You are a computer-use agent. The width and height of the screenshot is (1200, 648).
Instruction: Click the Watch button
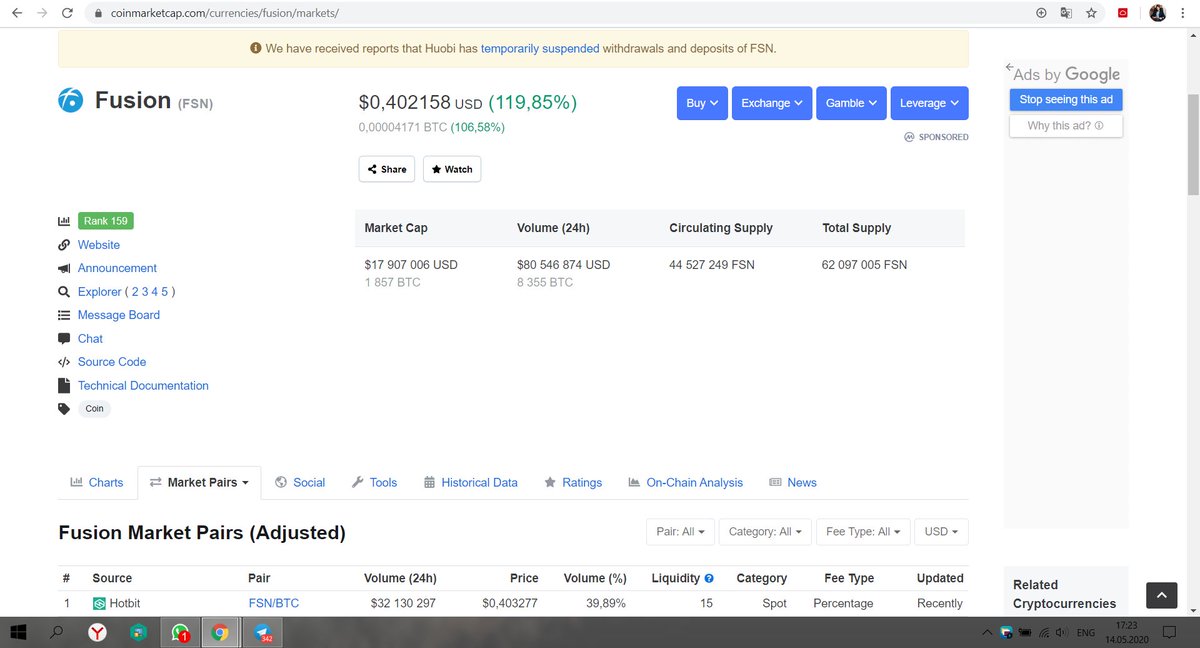tap(452, 169)
